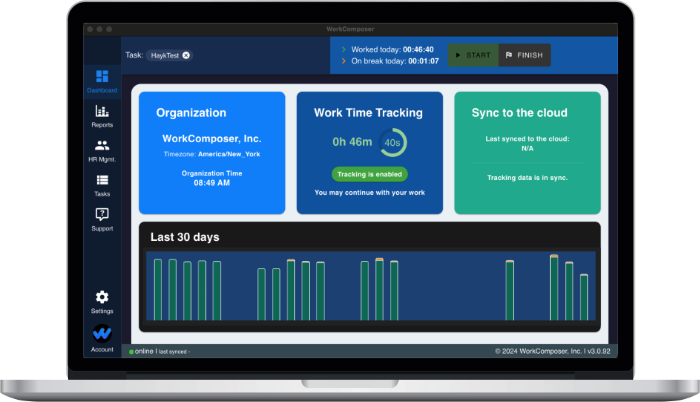Click the first bar in Last 30 days chart

coord(158,289)
